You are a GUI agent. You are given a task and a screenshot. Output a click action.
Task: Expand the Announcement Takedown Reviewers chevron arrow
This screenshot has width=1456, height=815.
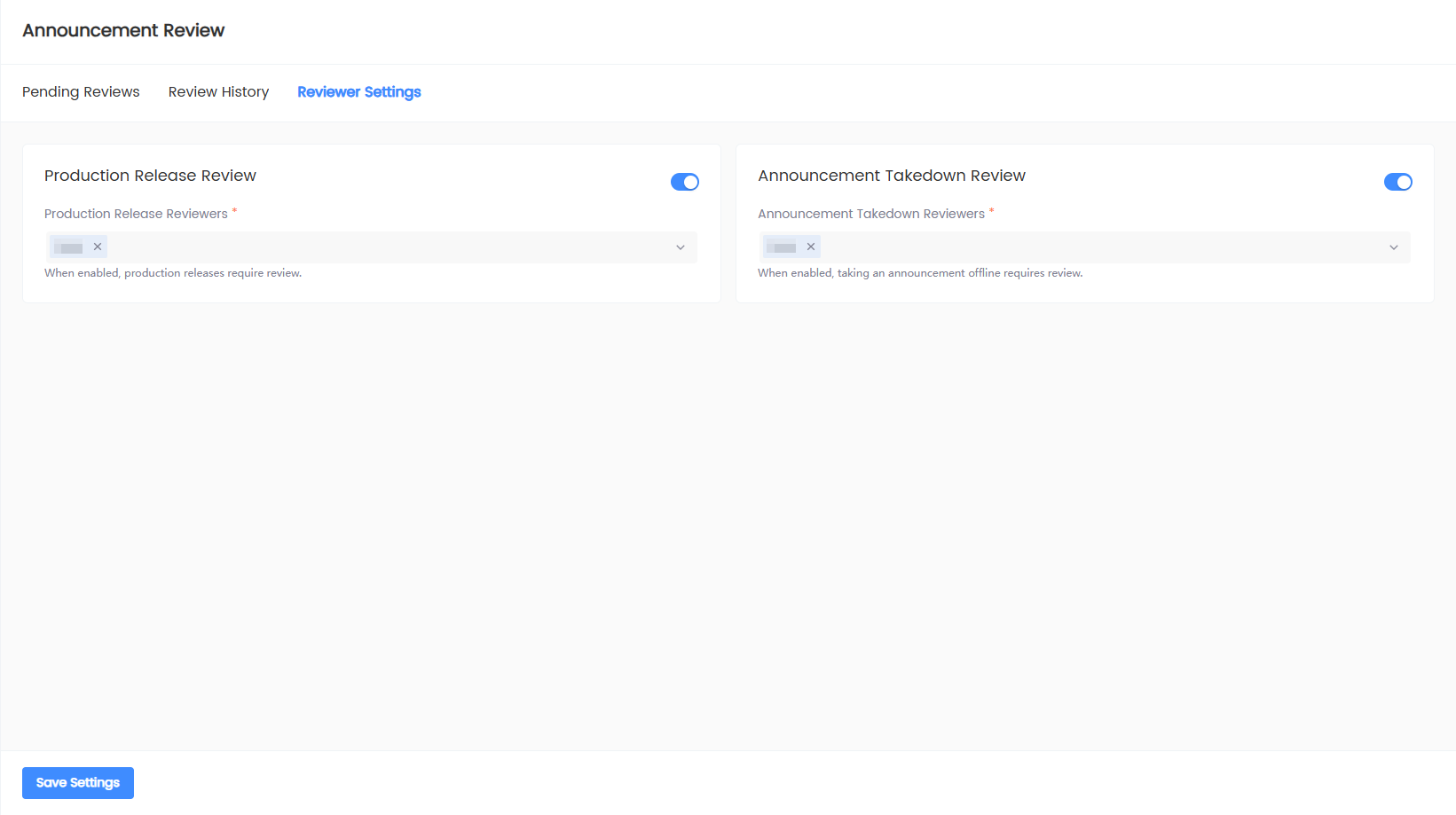click(x=1394, y=247)
